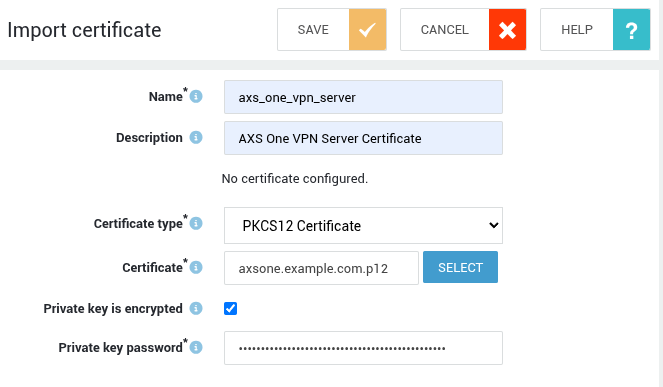Click into the Description text field

[363, 138]
